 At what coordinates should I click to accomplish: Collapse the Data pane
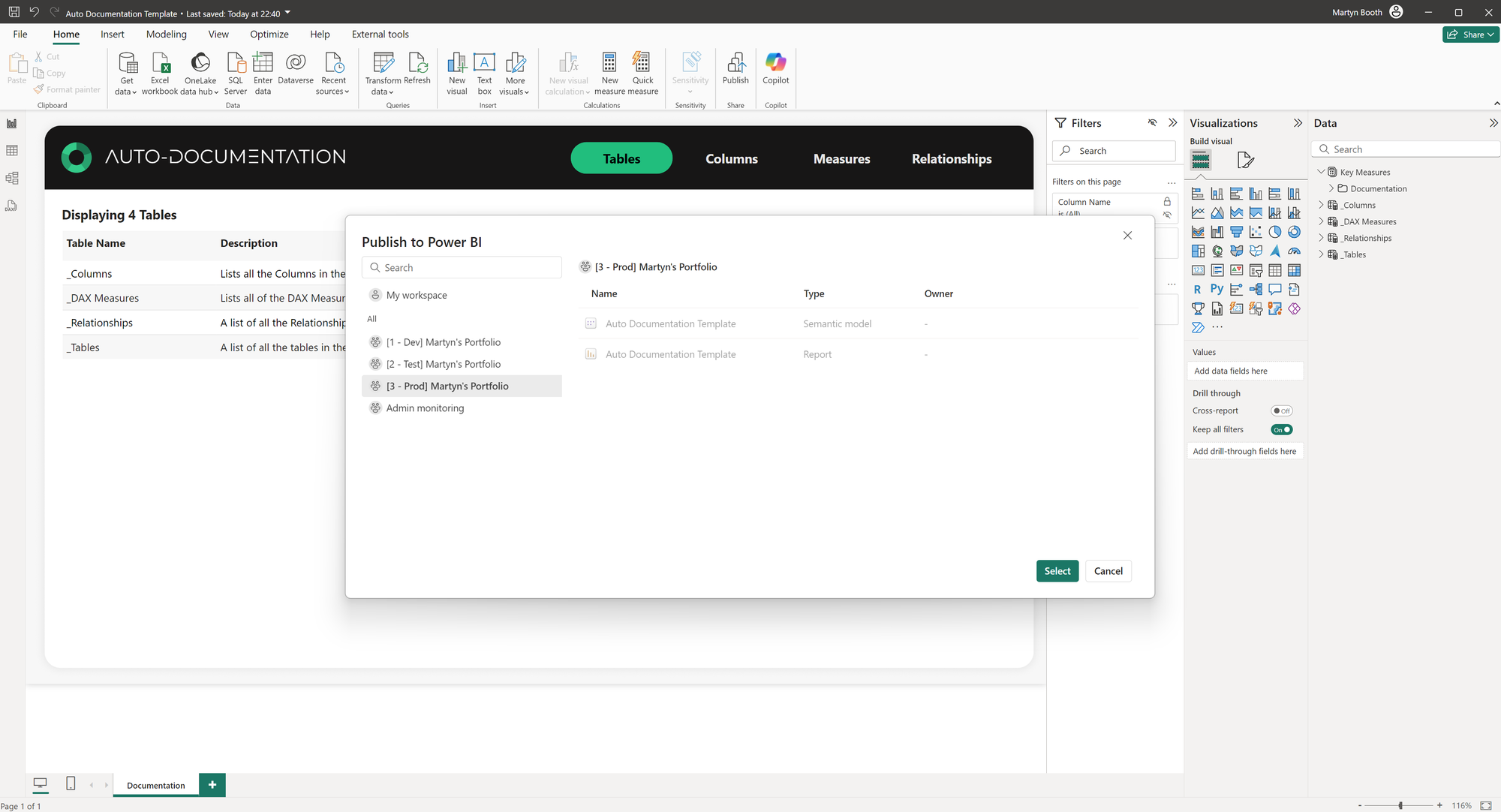[1493, 123]
